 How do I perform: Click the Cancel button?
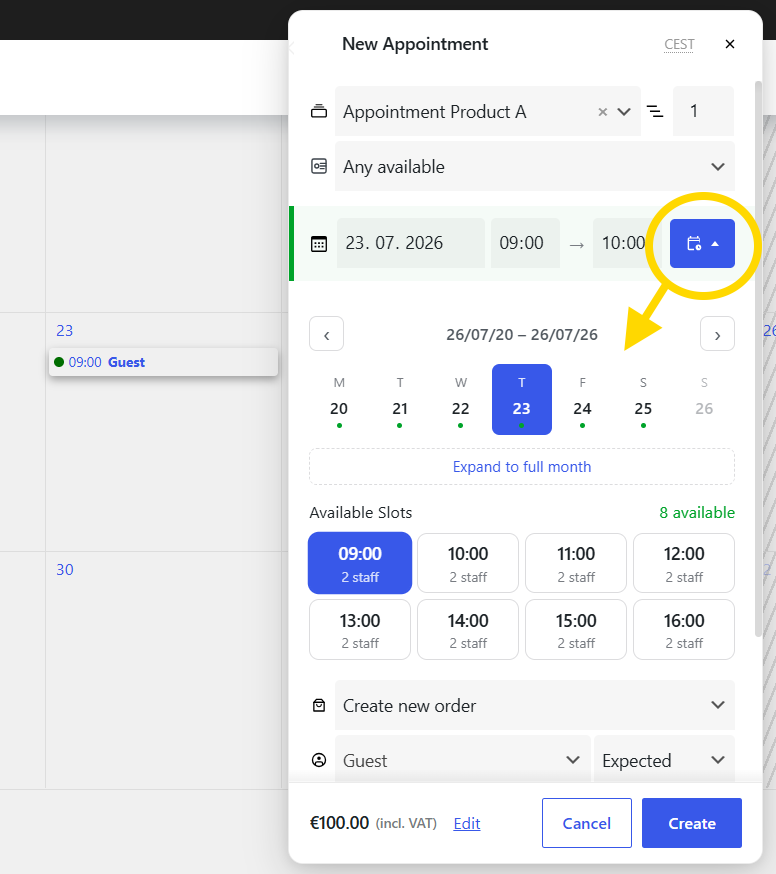click(586, 823)
